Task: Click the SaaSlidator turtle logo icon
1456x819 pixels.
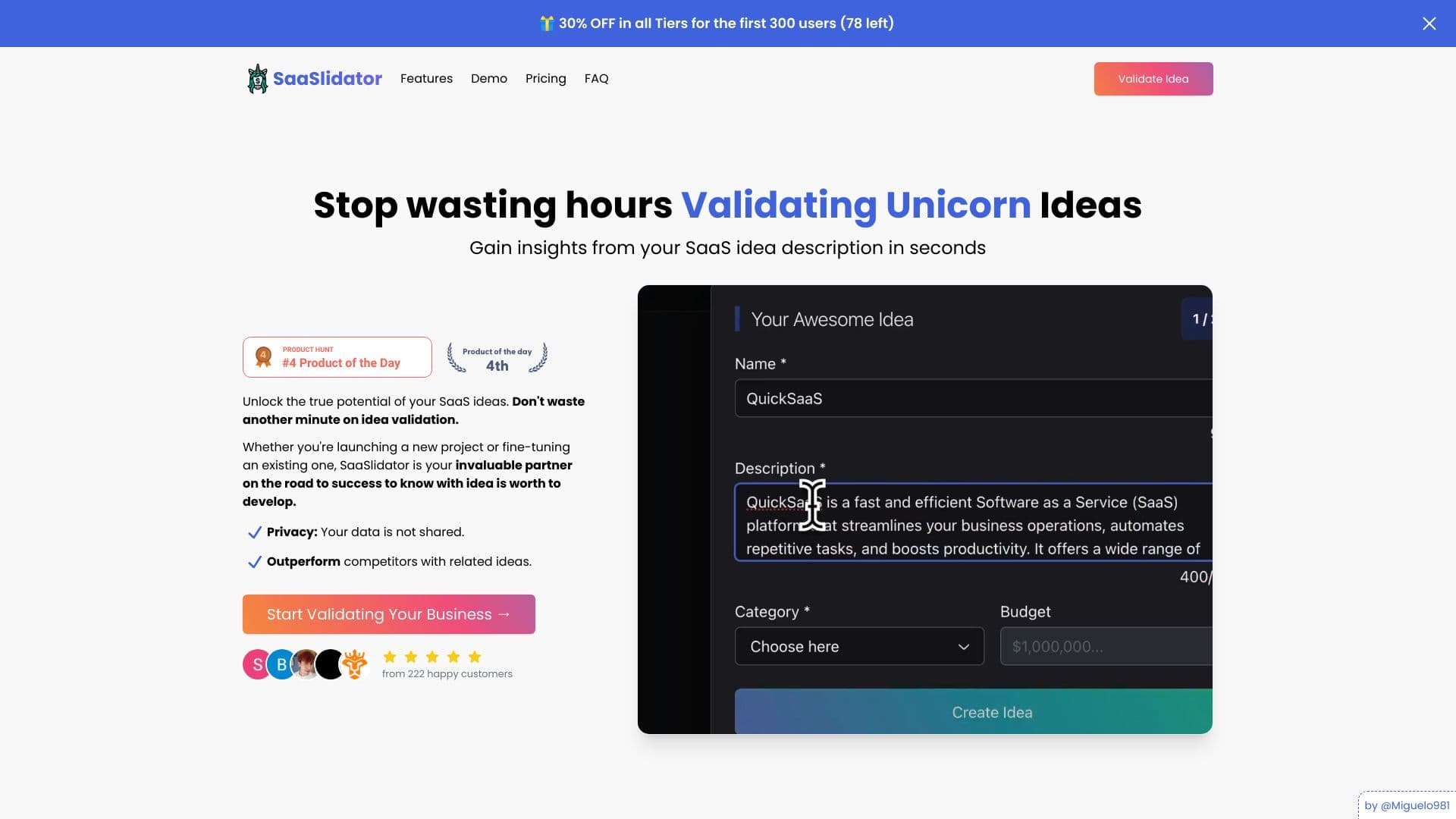Action: 258,79
